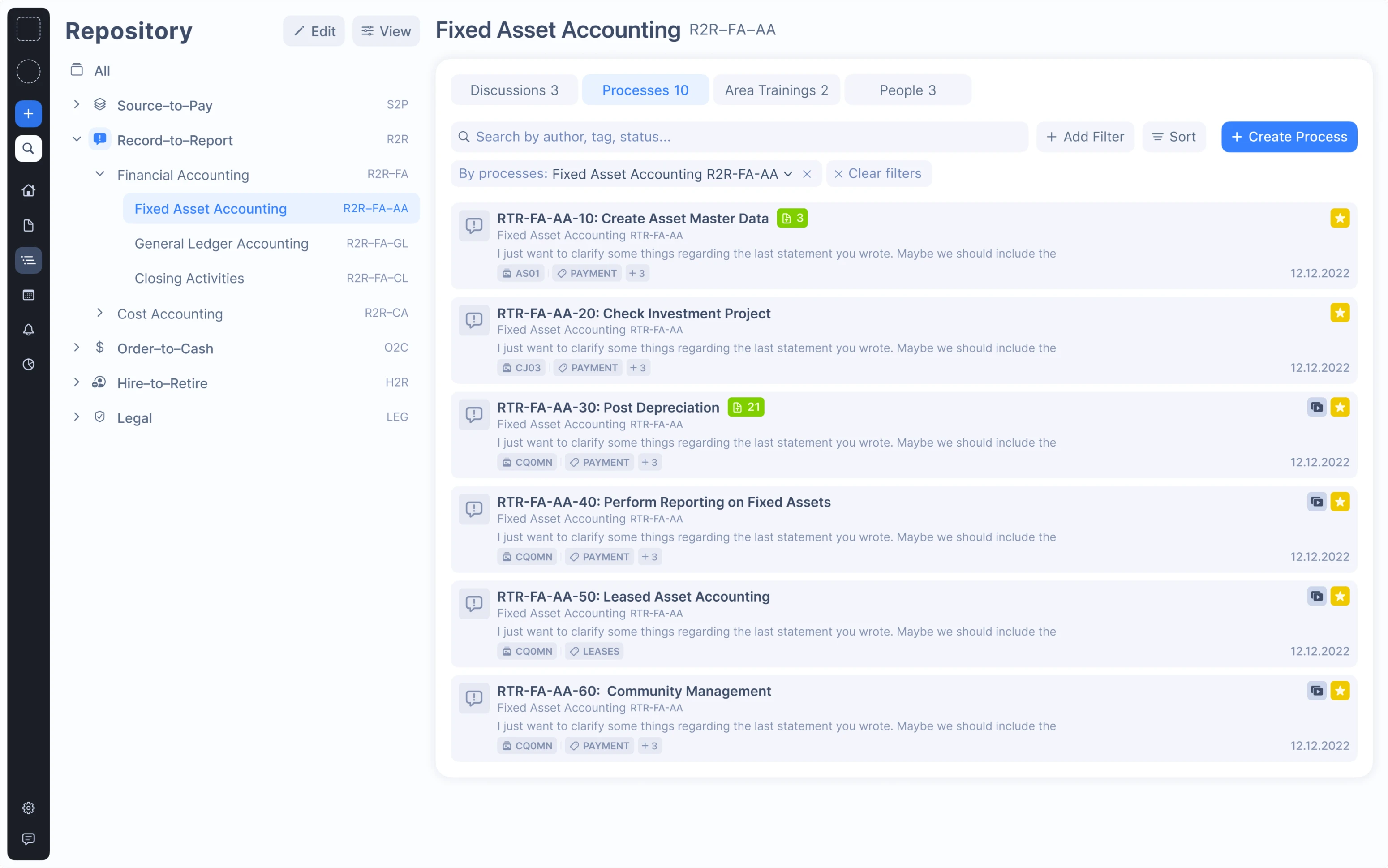Click the Create Process button
Image resolution: width=1388 pixels, height=868 pixels.
coord(1289,137)
